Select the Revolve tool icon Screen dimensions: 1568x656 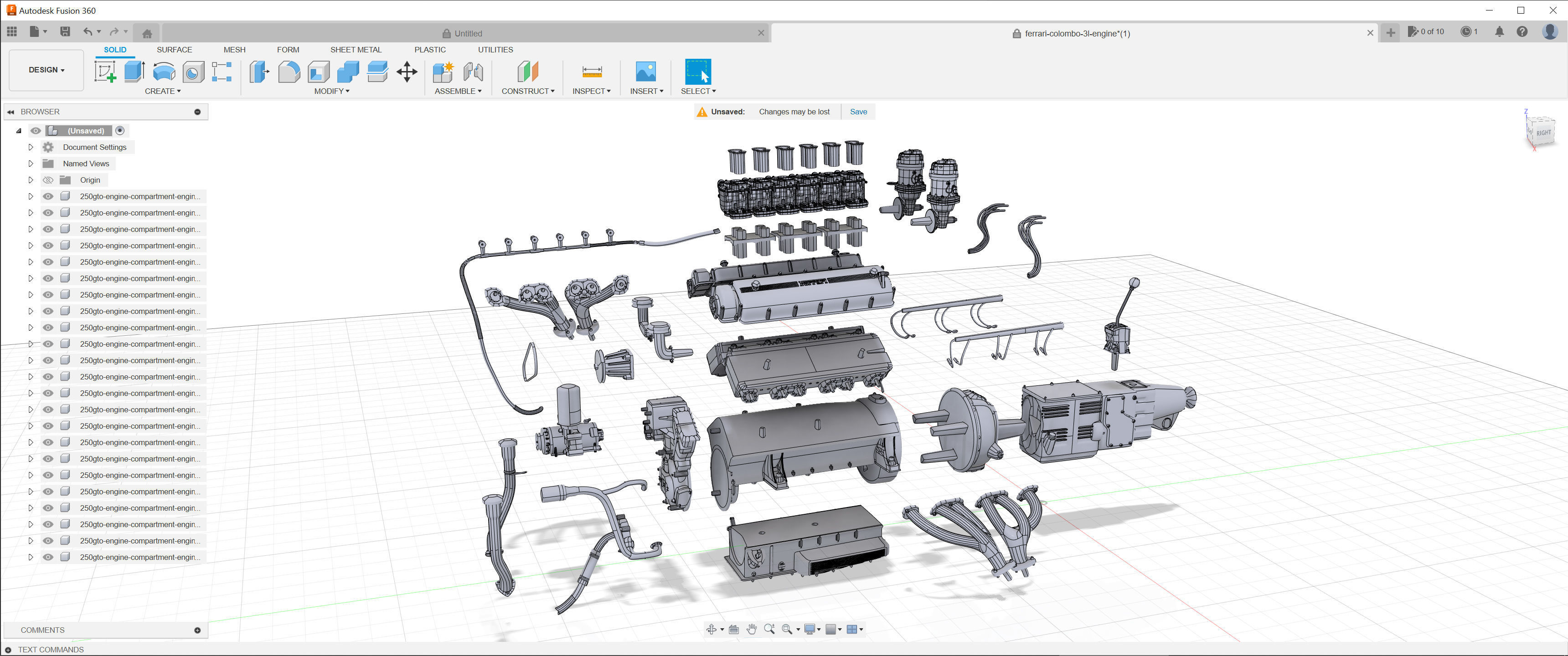(164, 72)
